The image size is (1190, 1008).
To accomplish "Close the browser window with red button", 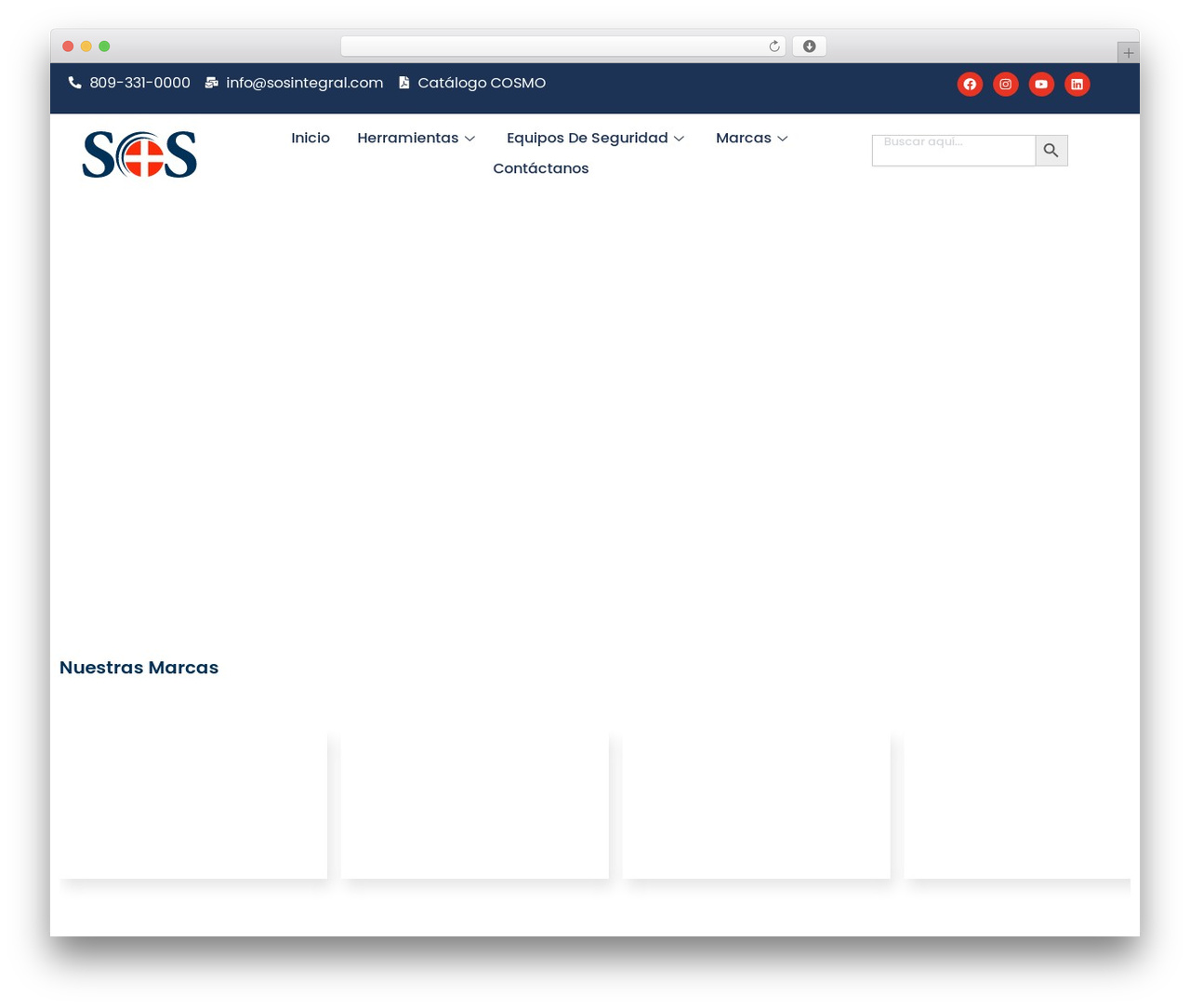I will click(68, 46).
